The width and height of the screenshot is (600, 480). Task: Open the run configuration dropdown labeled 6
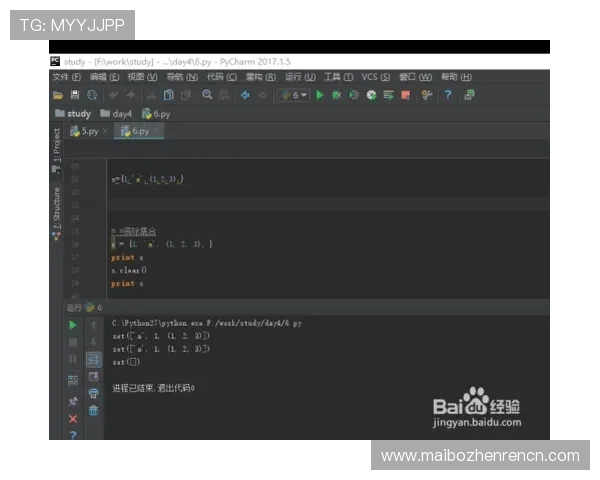click(x=294, y=95)
